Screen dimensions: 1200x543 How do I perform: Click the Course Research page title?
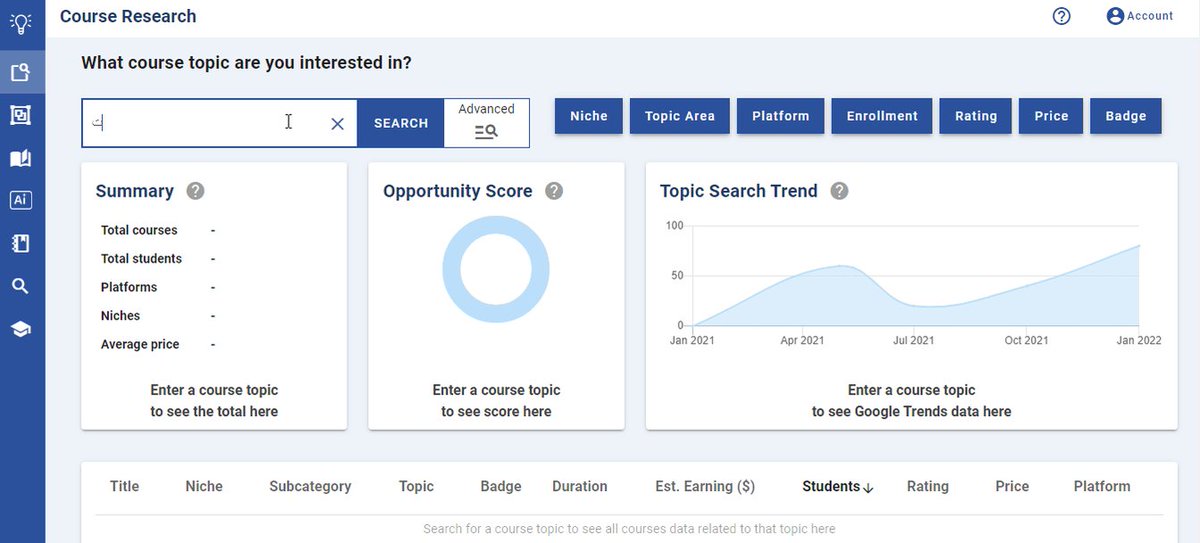coord(128,16)
